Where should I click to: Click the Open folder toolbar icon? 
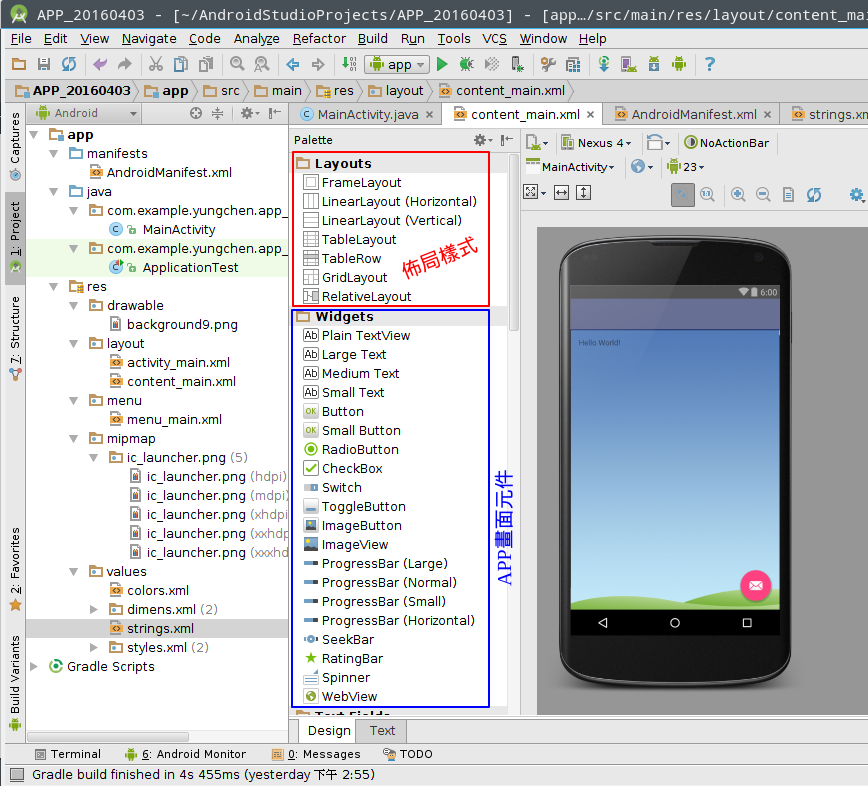pyautogui.click(x=19, y=64)
